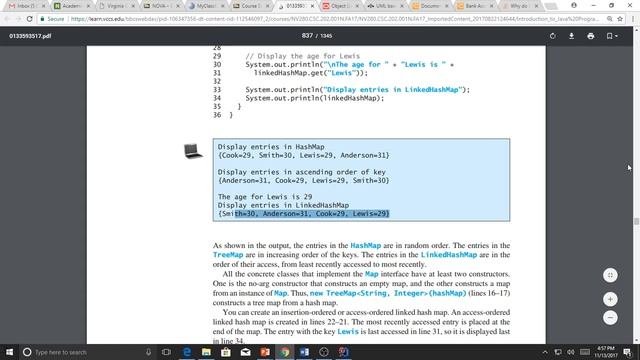Open Task View on taskbar
640x360 pixels.
point(166,352)
